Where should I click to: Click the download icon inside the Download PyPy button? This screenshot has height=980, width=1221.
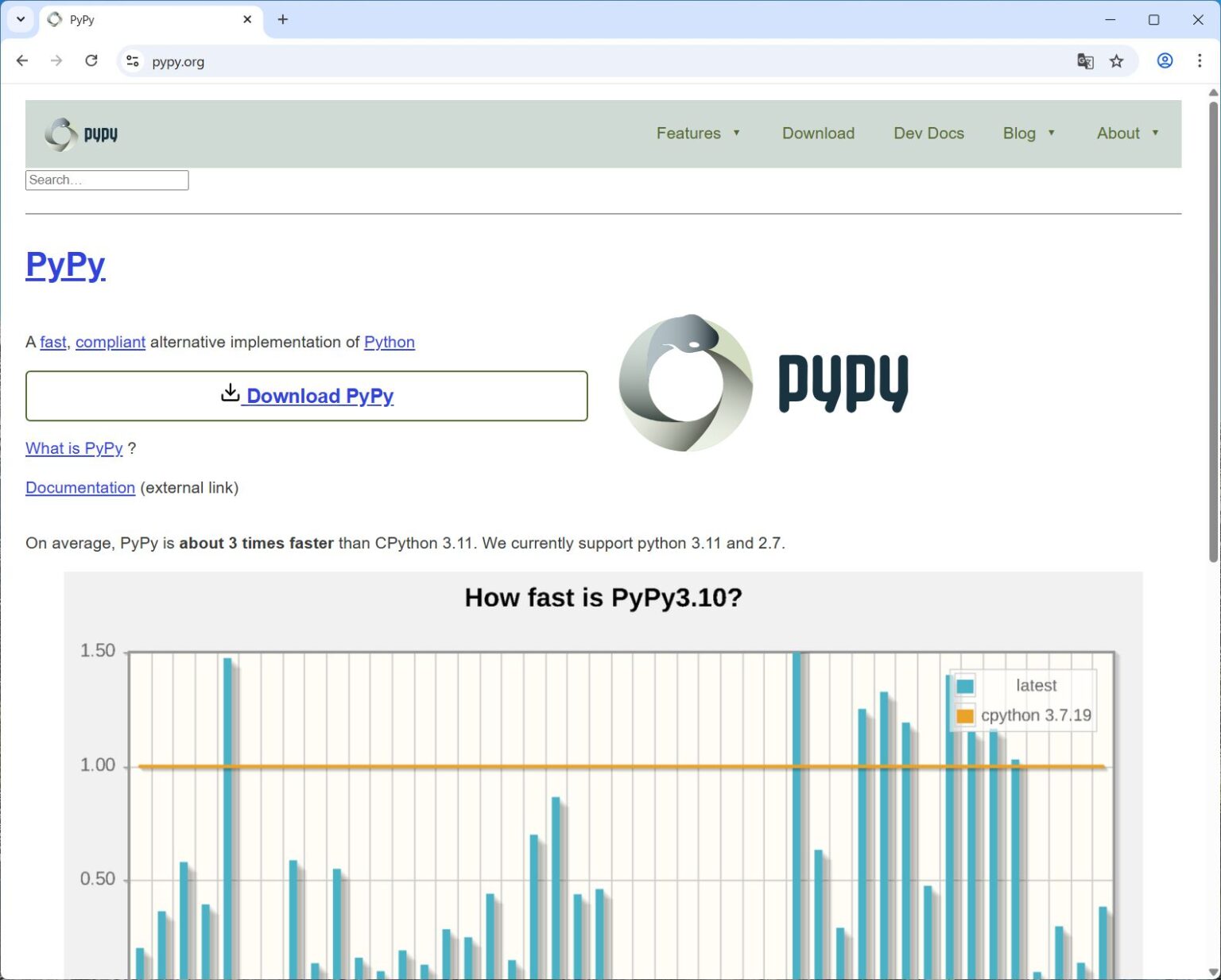point(231,393)
